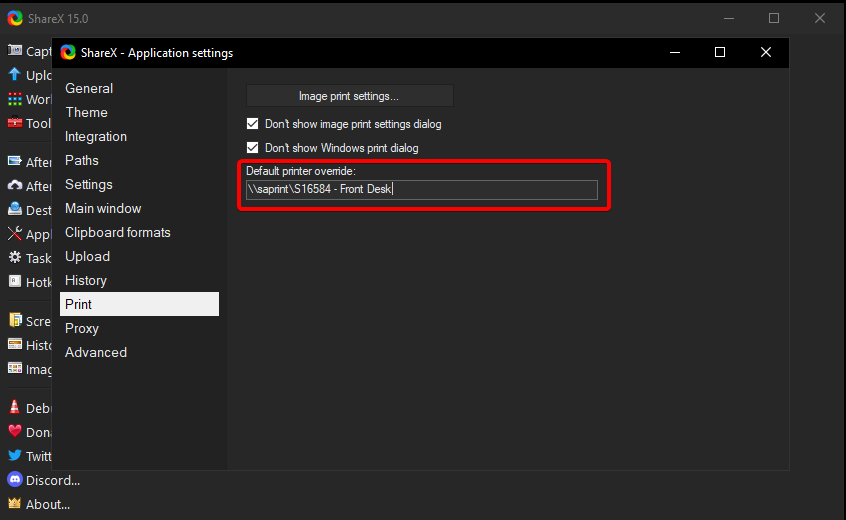Click the Donate heart icon
Viewport: 846px width, 520px height.
tap(15, 432)
